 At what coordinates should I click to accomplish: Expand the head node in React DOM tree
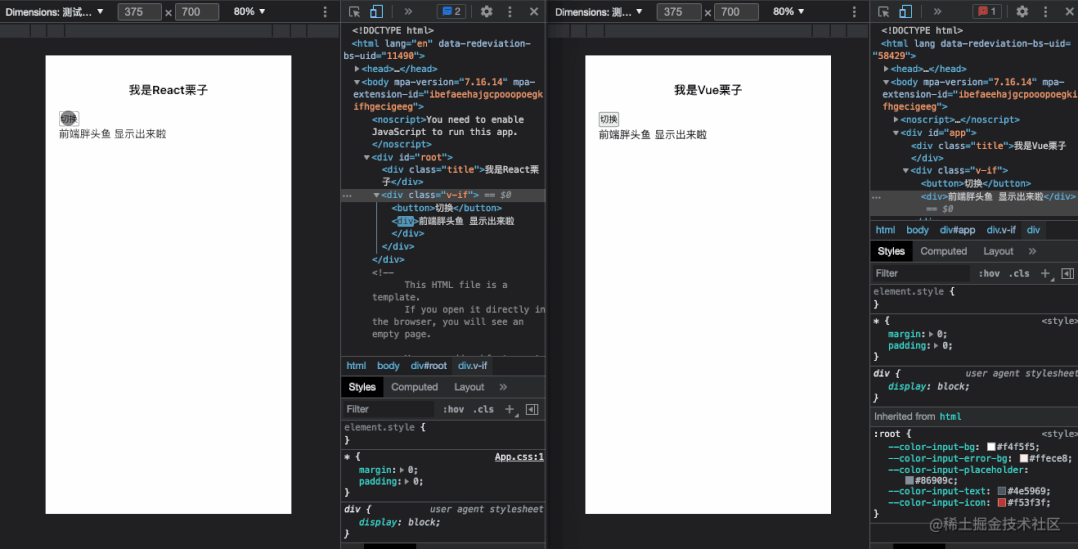pos(357,69)
